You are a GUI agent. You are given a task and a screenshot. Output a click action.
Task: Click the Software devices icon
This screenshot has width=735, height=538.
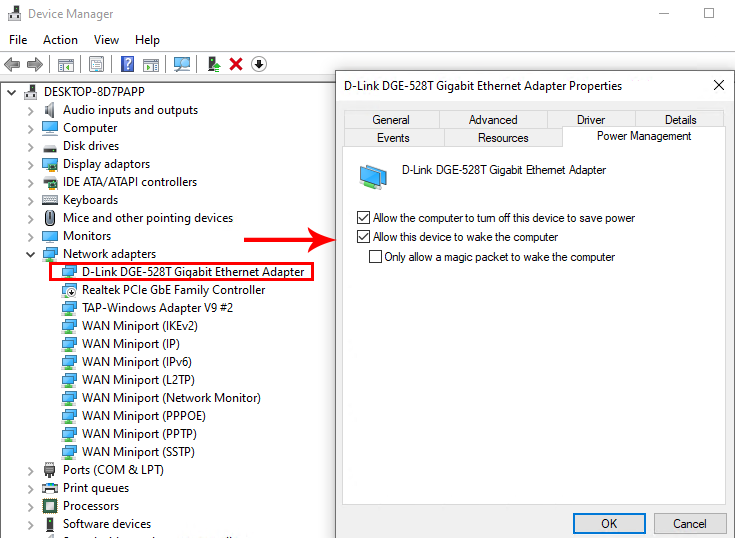point(50,524)
